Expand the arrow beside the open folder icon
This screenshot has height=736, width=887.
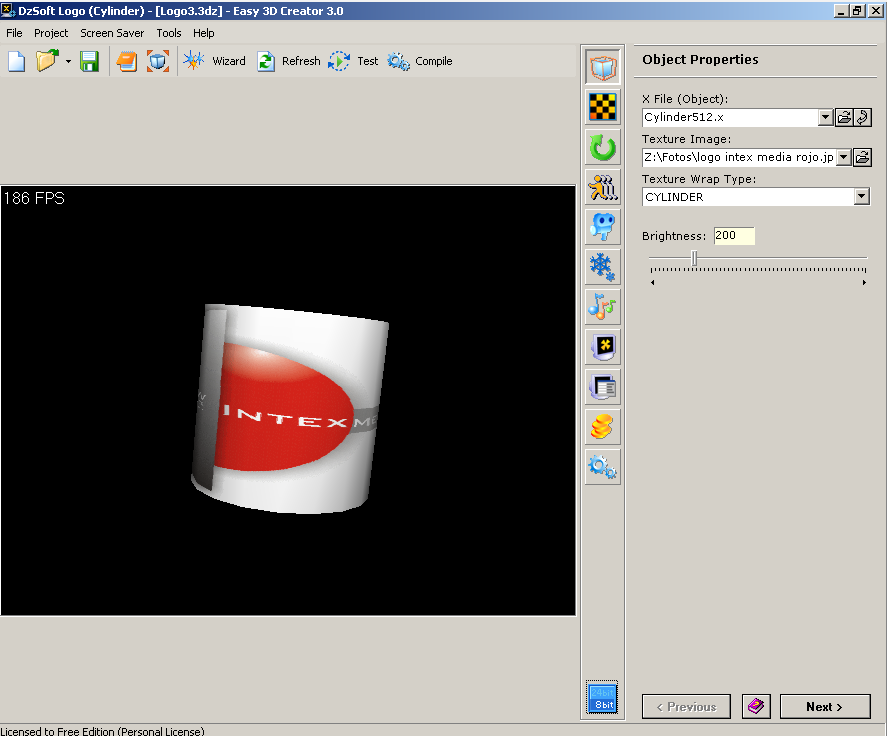[x=68, y=61]
